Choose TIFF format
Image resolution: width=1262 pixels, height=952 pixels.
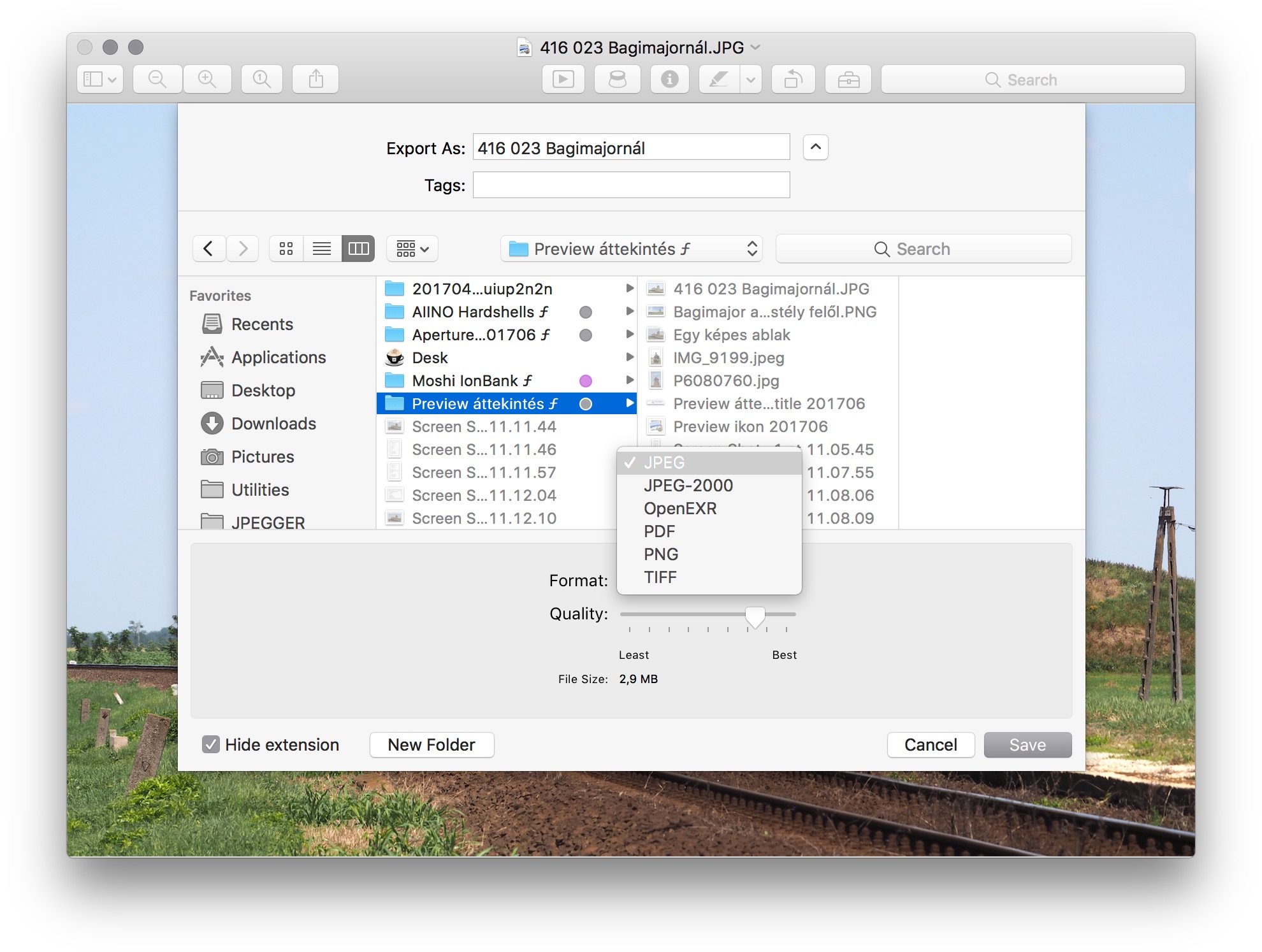(709, 577)
